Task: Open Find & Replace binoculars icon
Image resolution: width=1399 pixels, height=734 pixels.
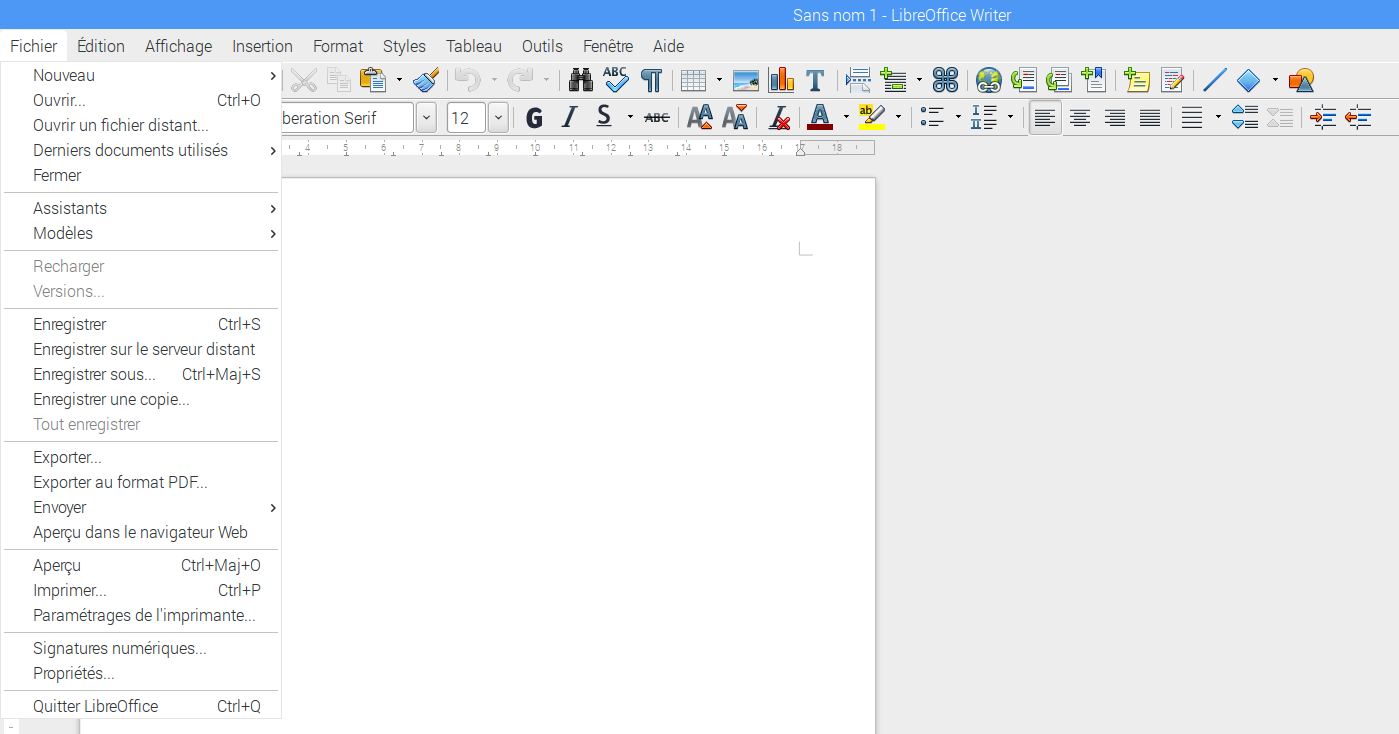Action: pos(581,80)
